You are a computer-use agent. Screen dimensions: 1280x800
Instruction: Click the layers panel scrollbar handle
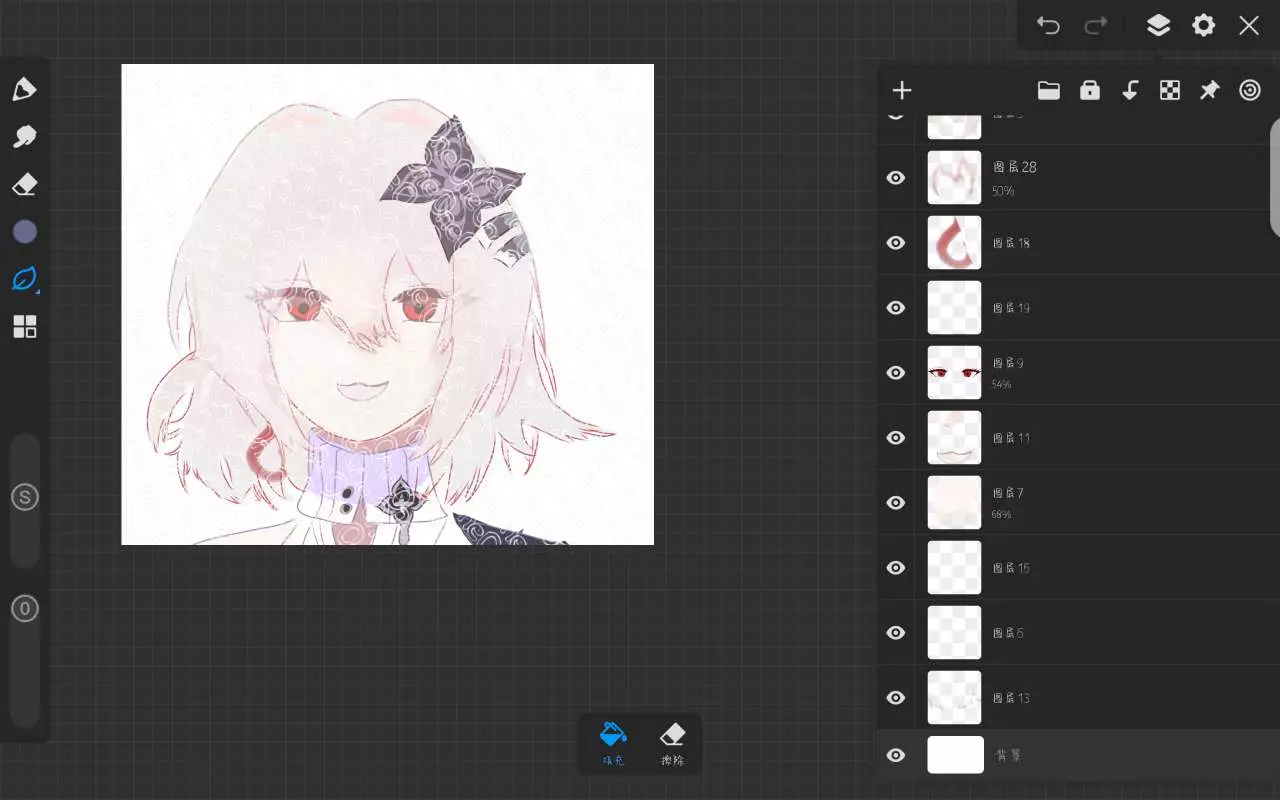[x=1275, y=178]
